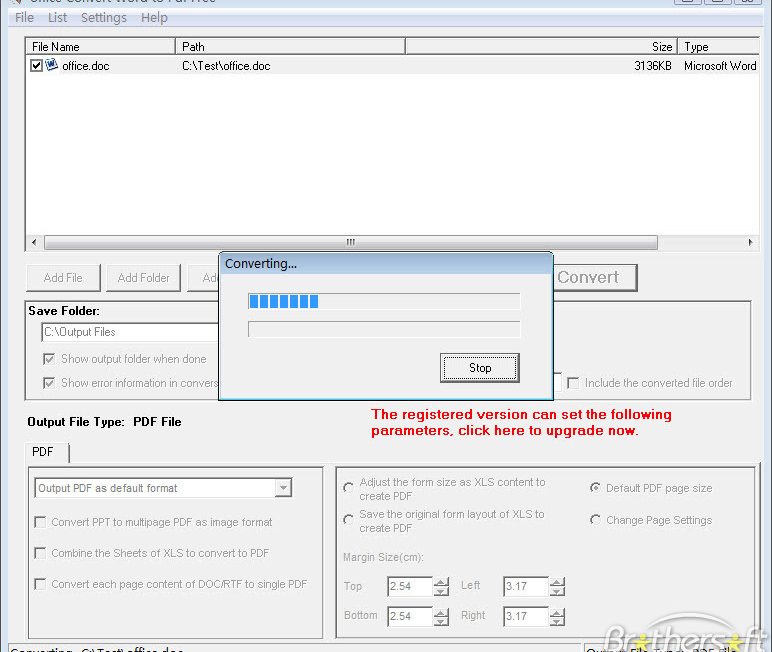Open the Settings menu
Screen dimensions: 772x652
click(104, 18)
